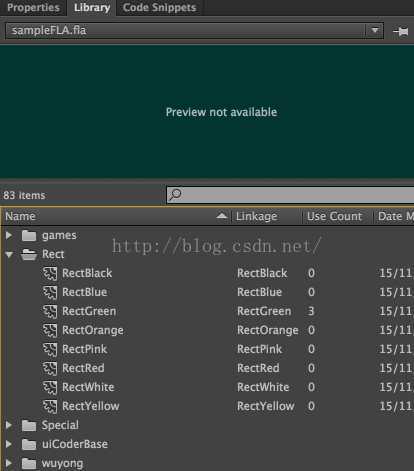Image resolution: width=414 pixels, height=471 pixels.
Task: Select the RectBlue symbol name
Action: pyautogui.click(x=85, y=292)
